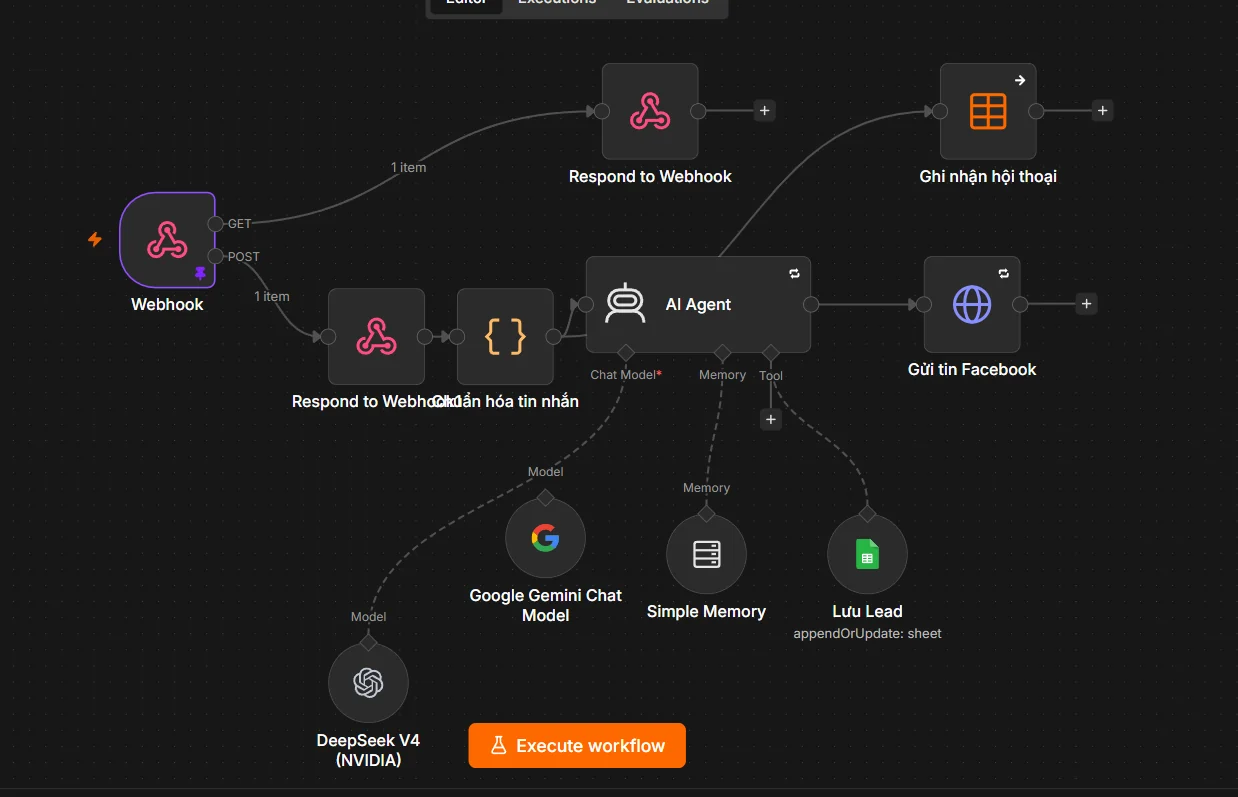Open the DeepSeek V4 (NVIDIA) model node

tap(368, 683)
